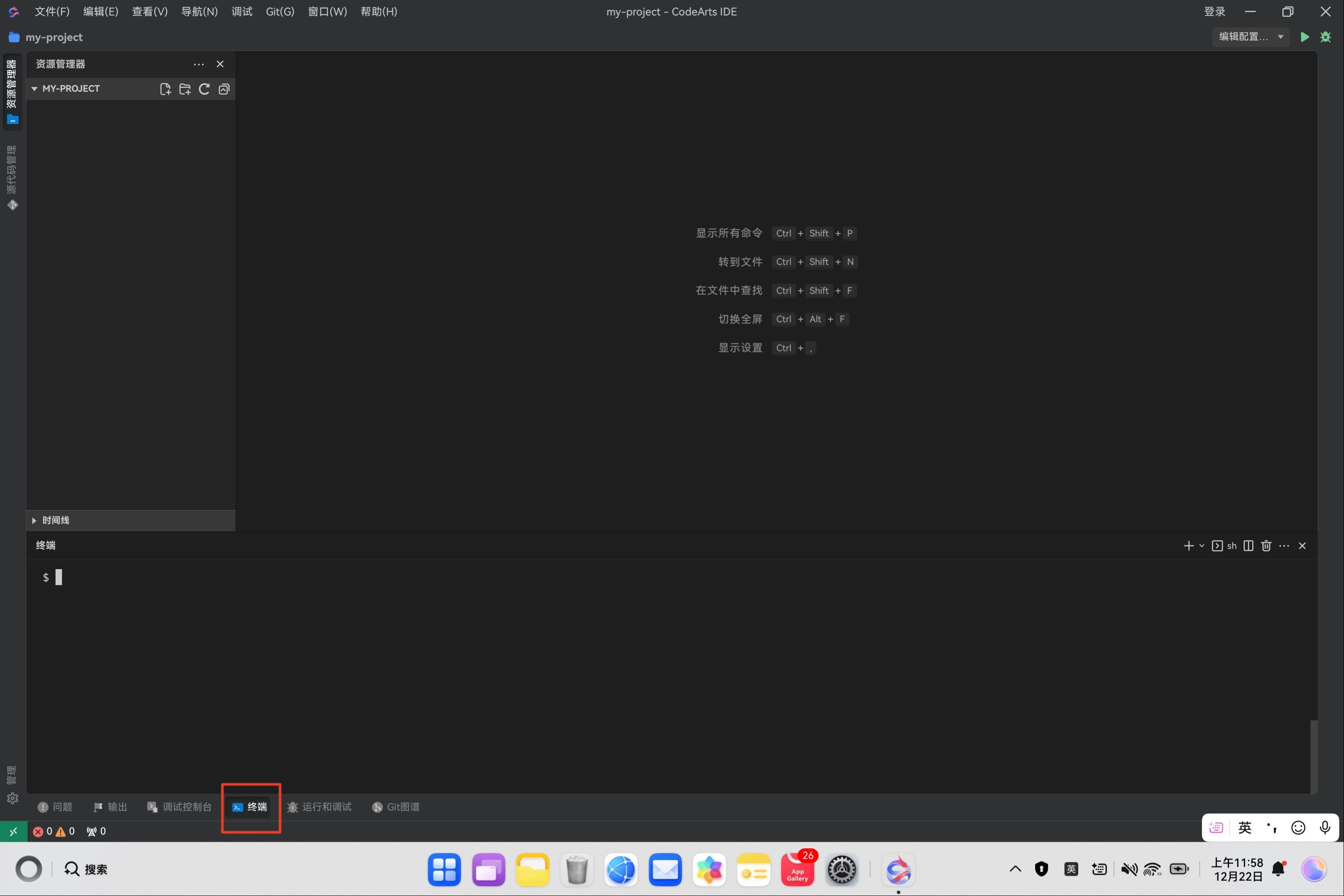Image resolution: width=1344 pixels, height=896 pixels.
Task: Click the login button
Action: [x=1214, y=12]
